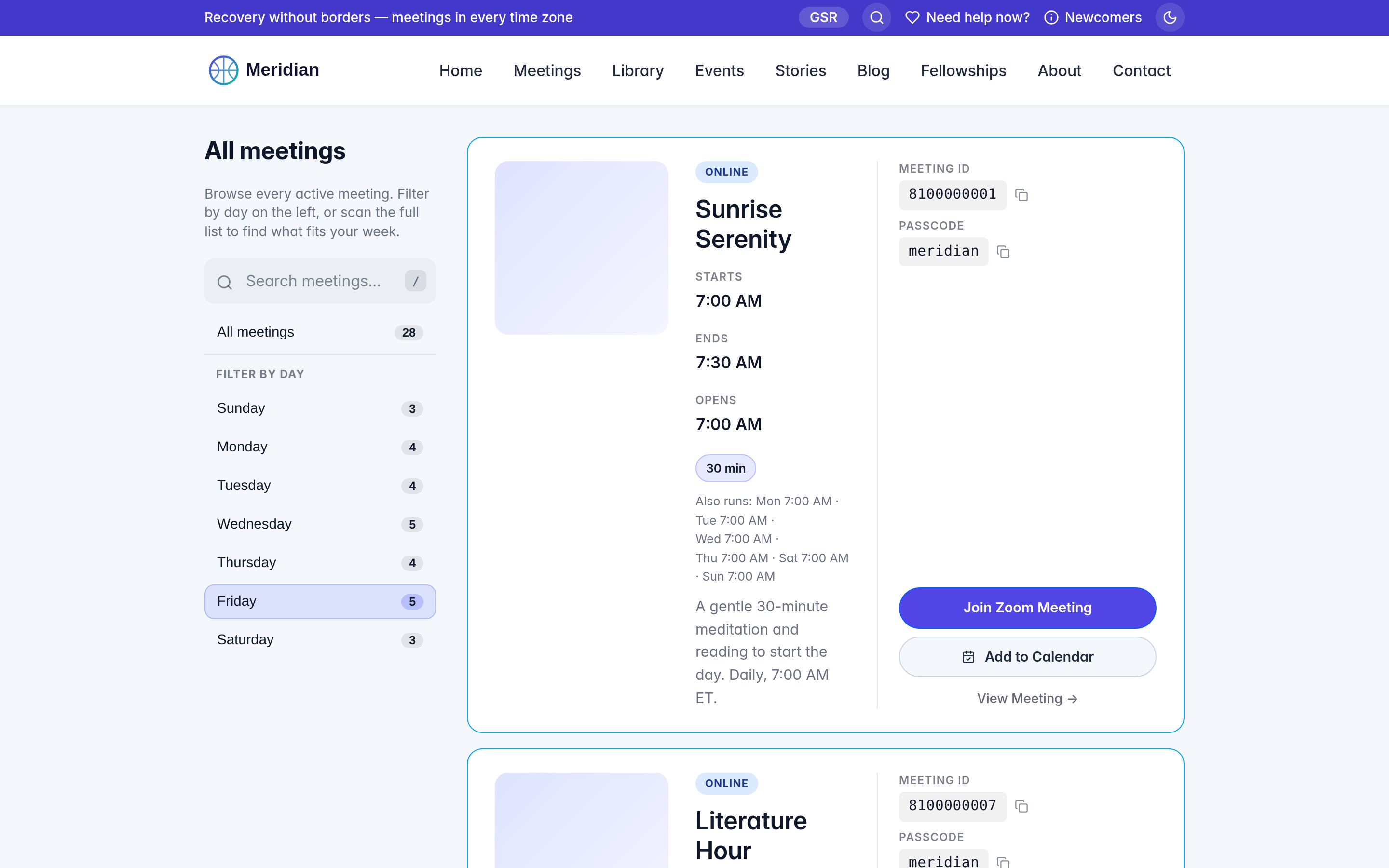Click Join Zoom Meeting button
This screenshot has height=868, width=1389.
1027,608
